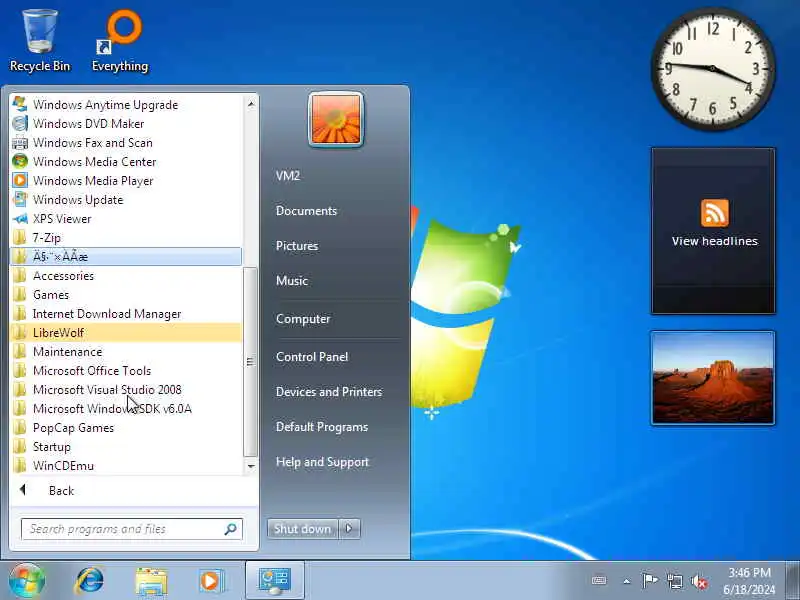Open Default Programs
Viewport: 800px width, 600px height.
pos(322,427)
